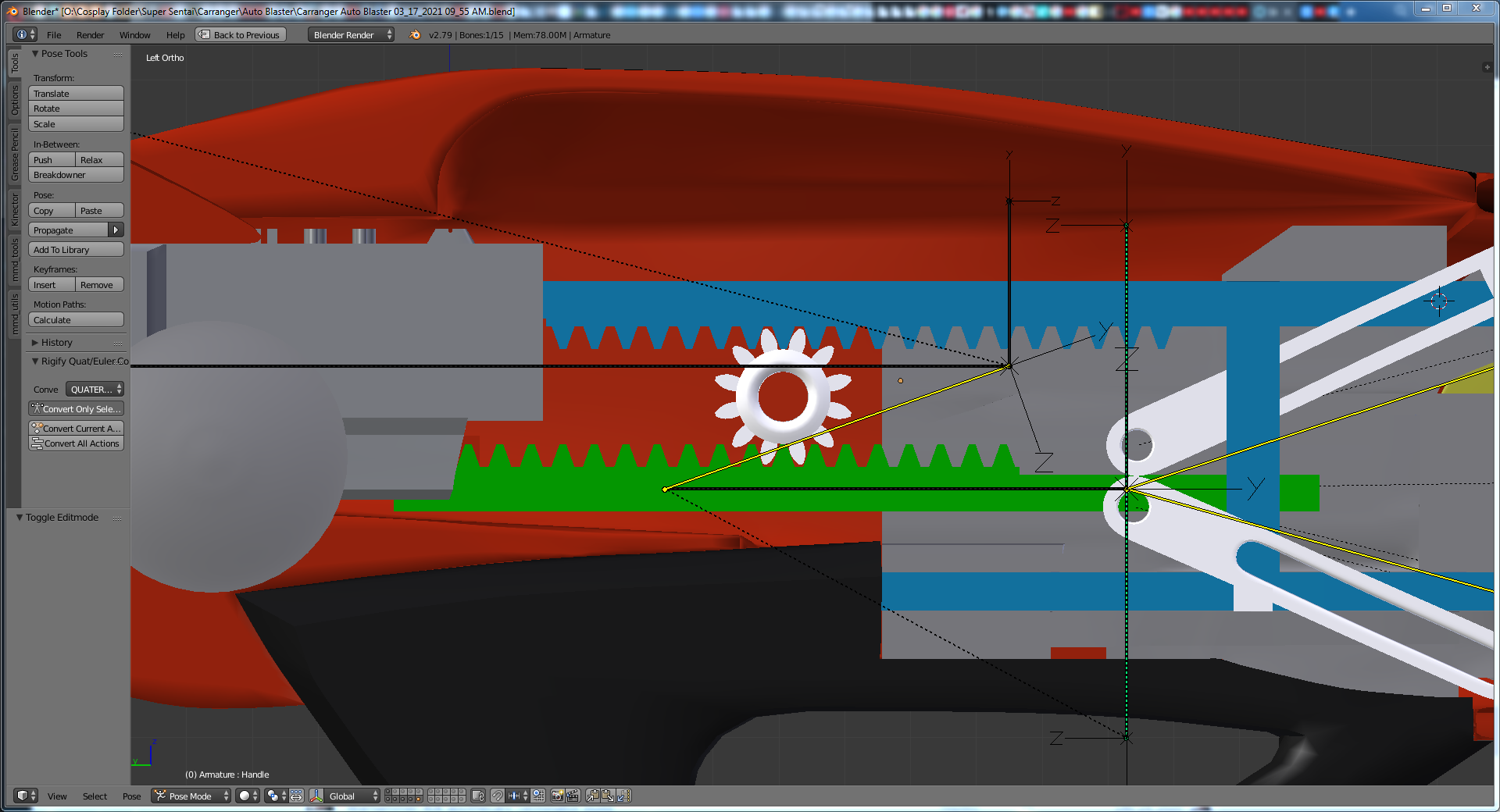
Task: Open the View menu in 3D header
Action: tap(57, 796)
